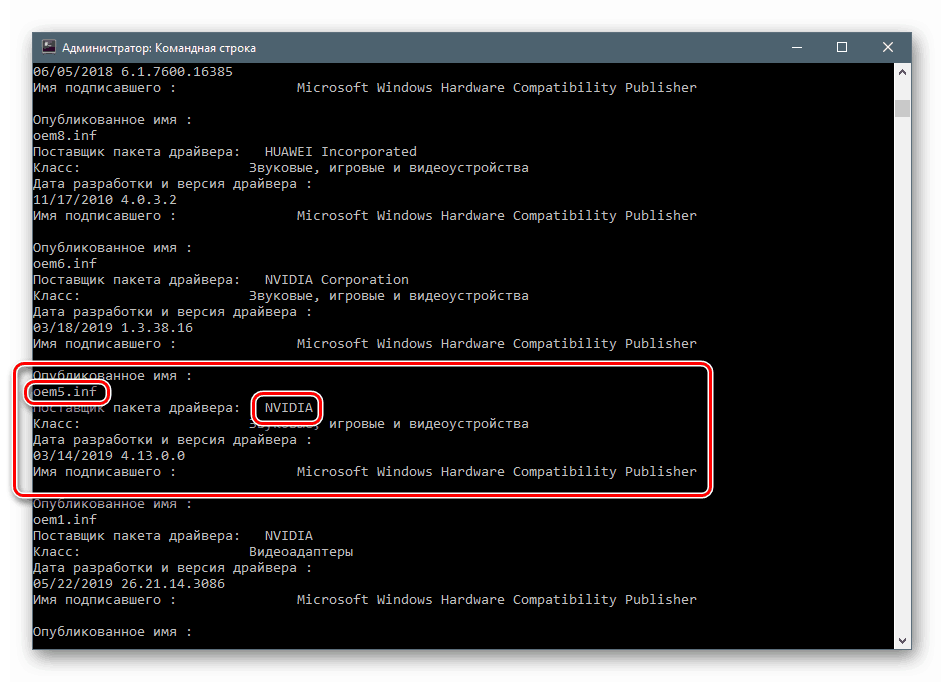Click the oem1.inf entry text

64,519
